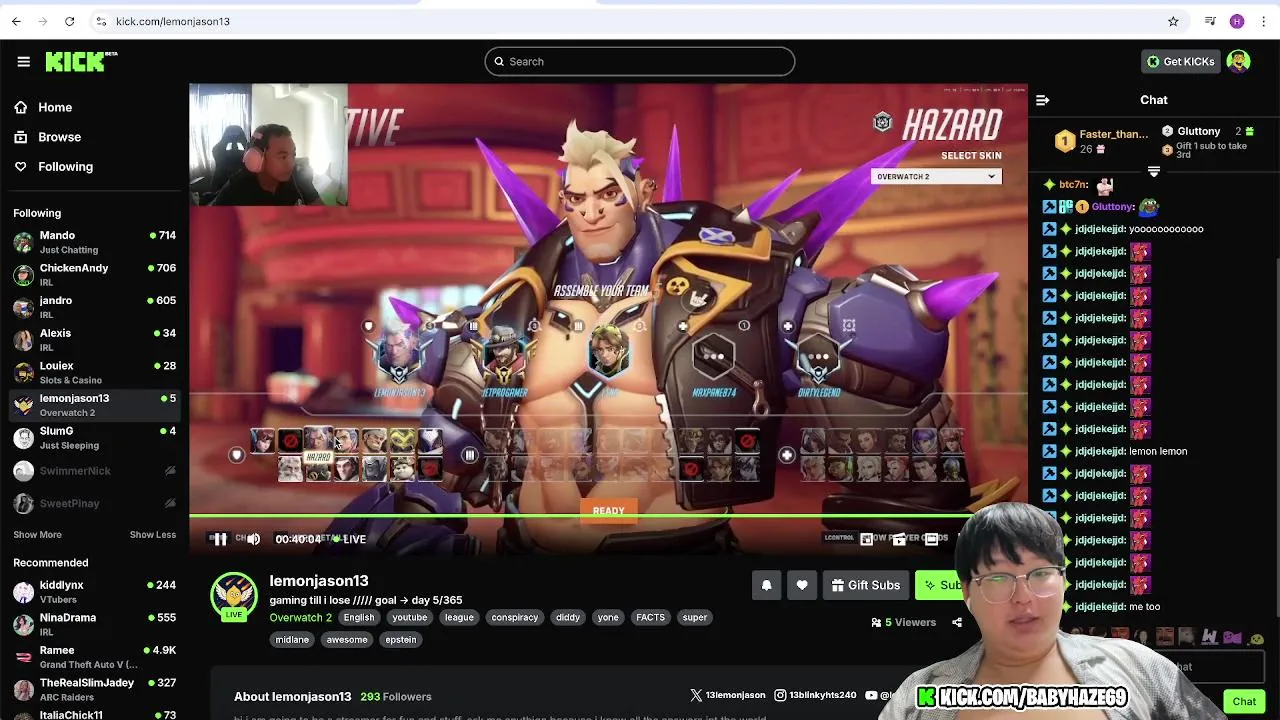Select the FACTS tag
1280x720 pixels.
[650, 618]
